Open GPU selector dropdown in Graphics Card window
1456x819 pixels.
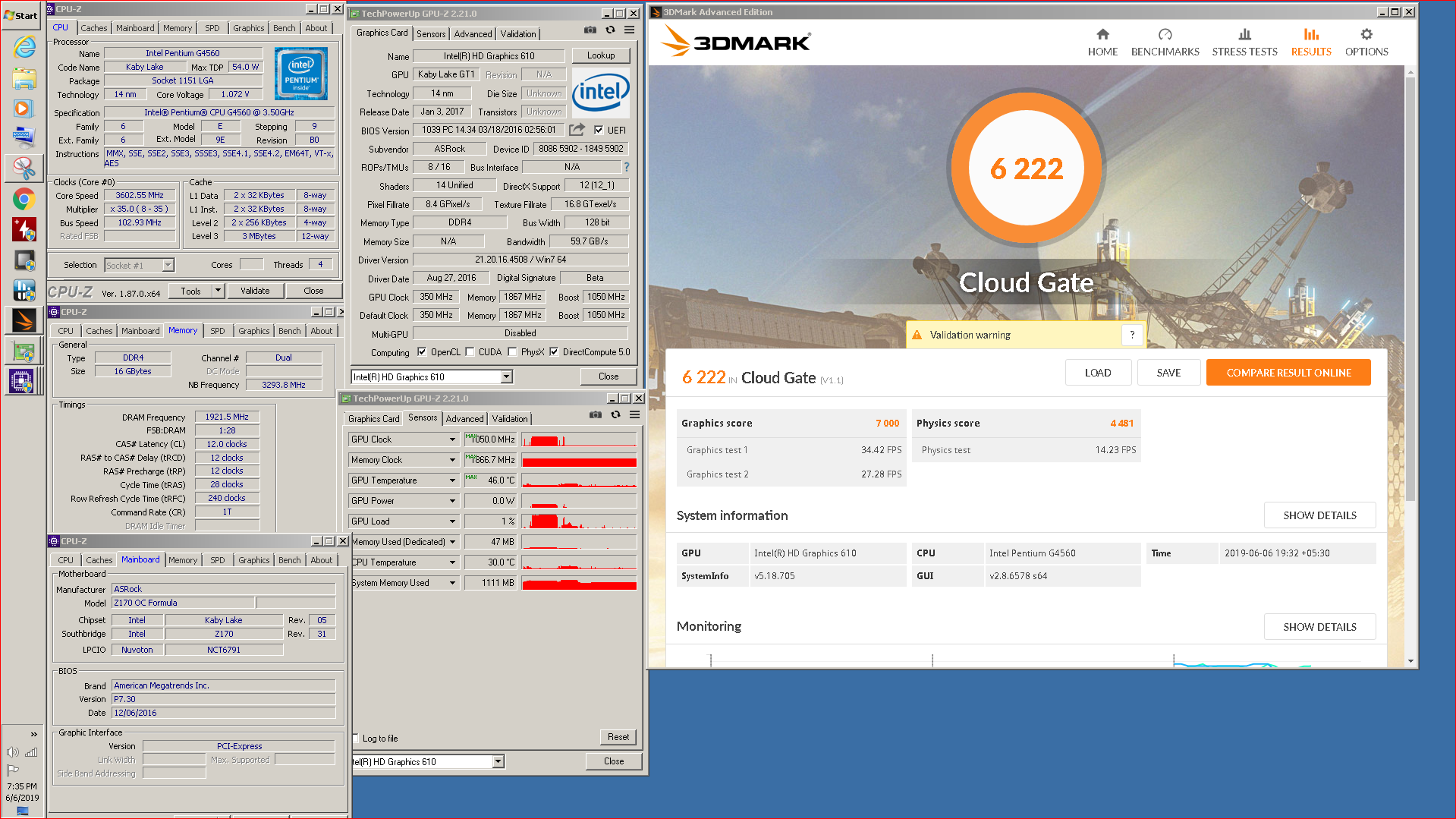[507, 377]
